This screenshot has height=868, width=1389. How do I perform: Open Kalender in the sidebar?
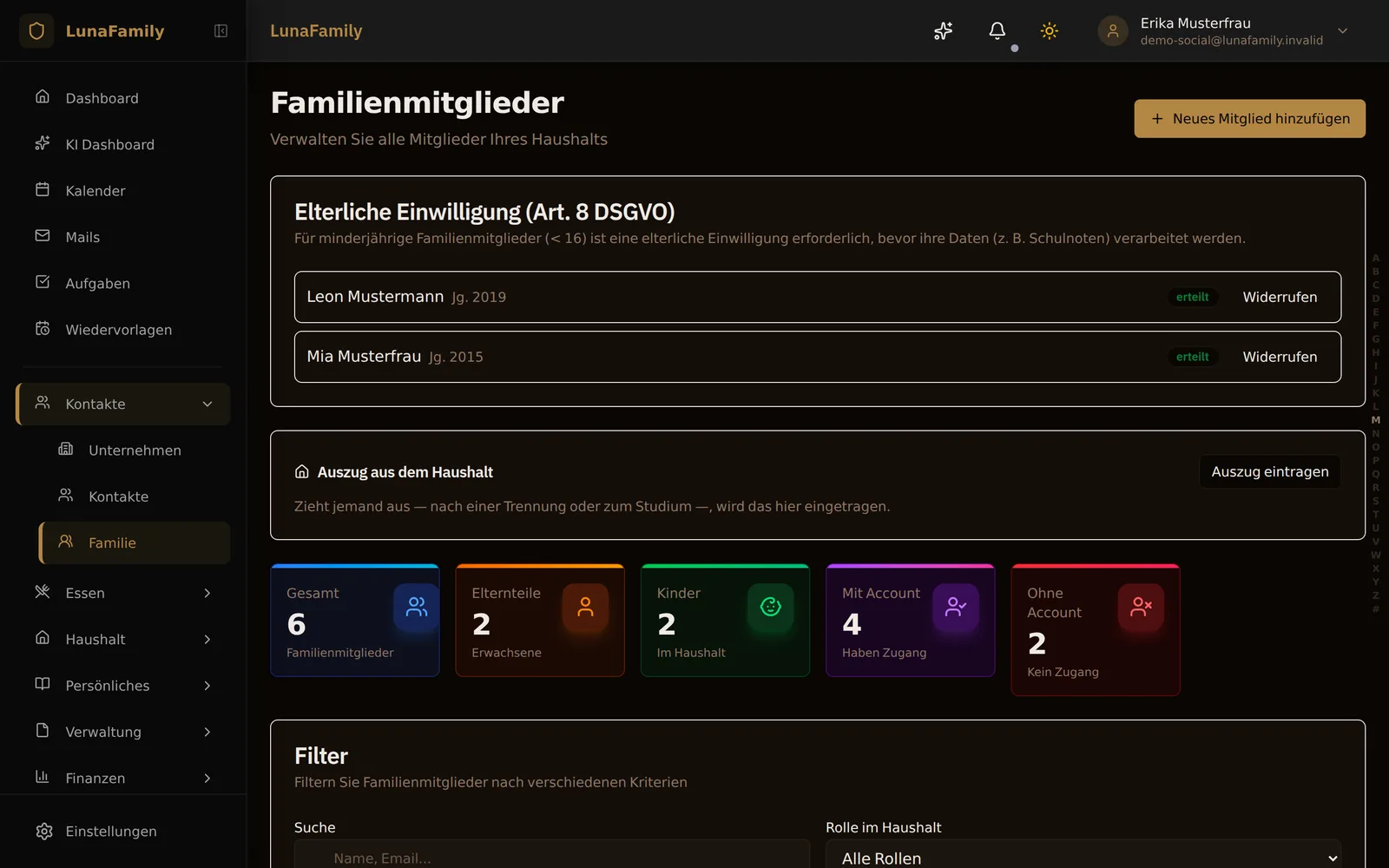[123, 191]
